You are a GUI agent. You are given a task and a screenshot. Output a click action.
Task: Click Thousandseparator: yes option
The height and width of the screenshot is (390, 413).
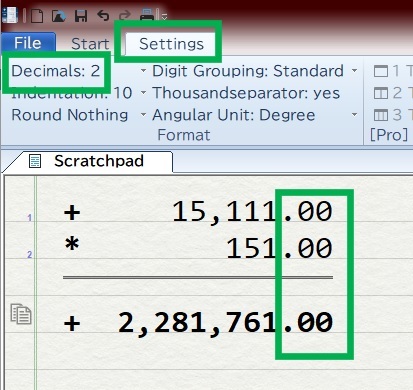(246, 93)
